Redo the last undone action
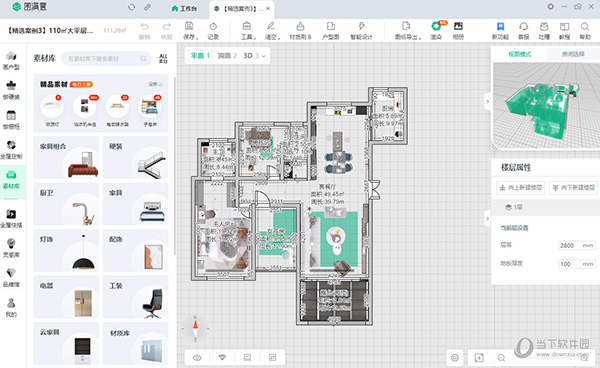 point(166,31)
